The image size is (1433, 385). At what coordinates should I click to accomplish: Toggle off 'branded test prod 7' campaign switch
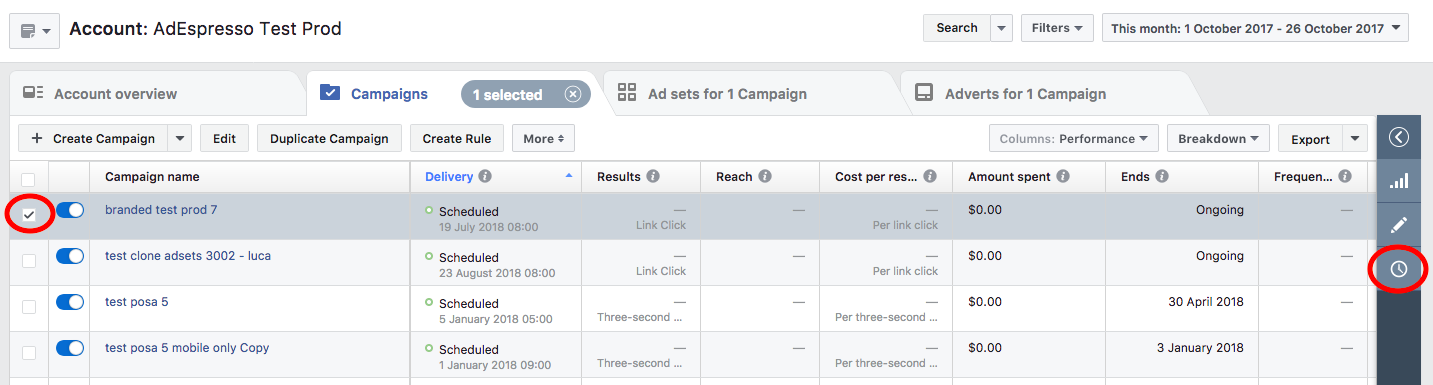(x=70, y=210)
